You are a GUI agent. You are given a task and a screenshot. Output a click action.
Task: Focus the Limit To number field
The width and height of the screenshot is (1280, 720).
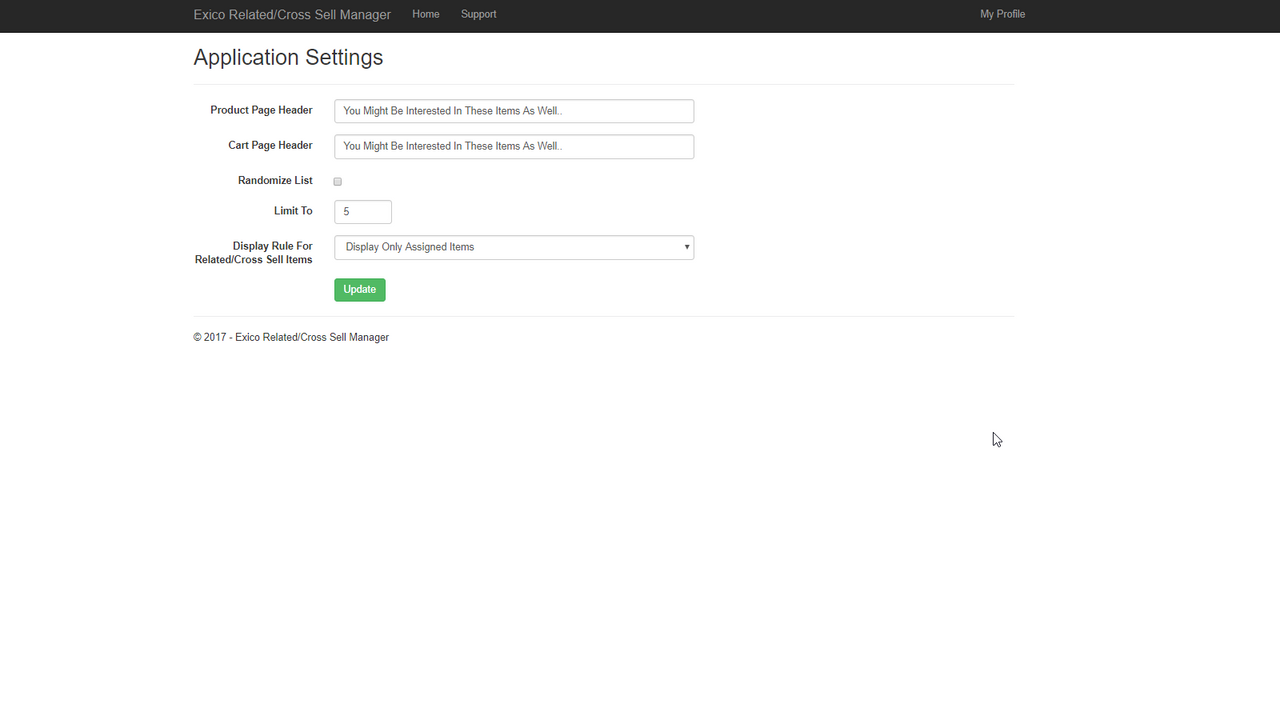click(362, 212)
